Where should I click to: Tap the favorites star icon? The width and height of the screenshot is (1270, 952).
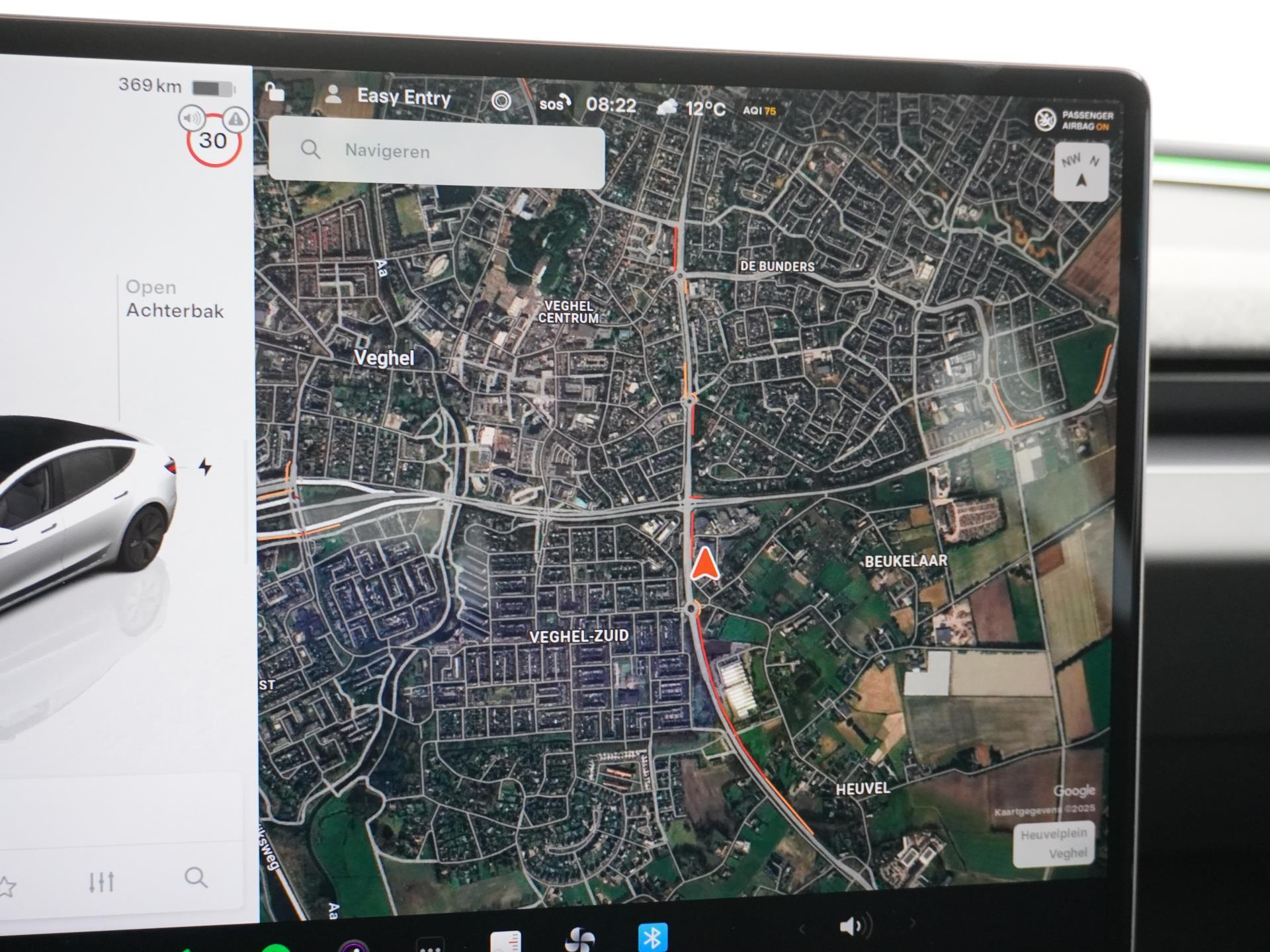(x=7, y=887)
